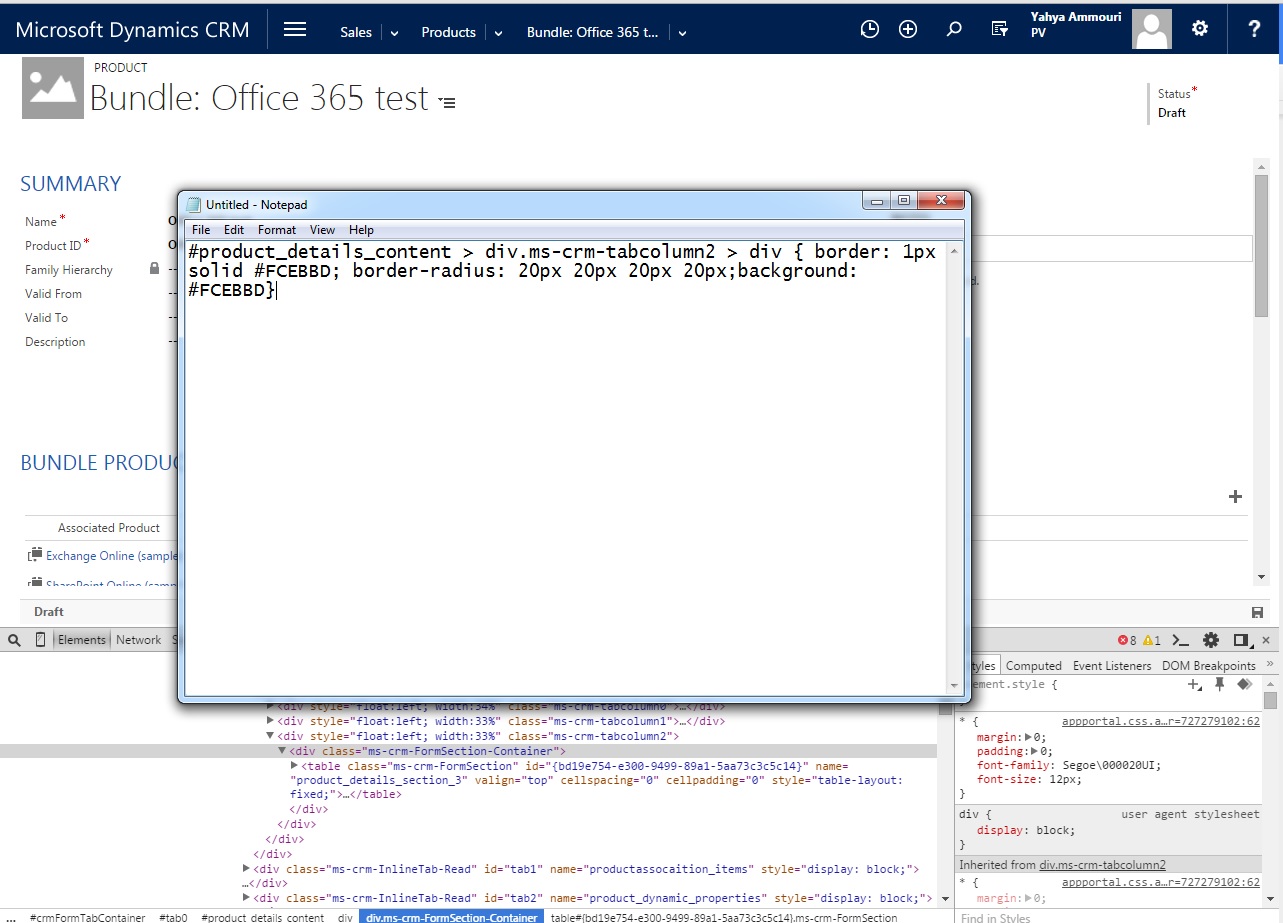Screen dimensions: 1283x923
Task: Open Notepad File menu
Action: point(201,230)
